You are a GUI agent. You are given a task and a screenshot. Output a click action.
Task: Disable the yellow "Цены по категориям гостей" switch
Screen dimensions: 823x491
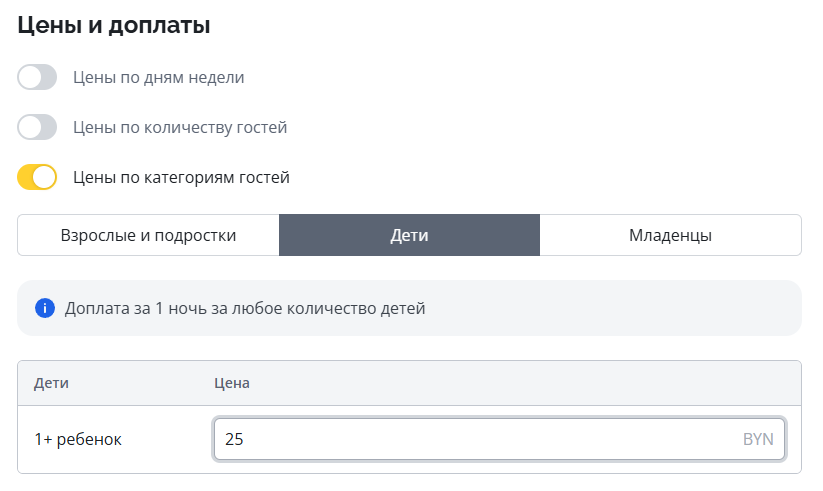[37, 178]
